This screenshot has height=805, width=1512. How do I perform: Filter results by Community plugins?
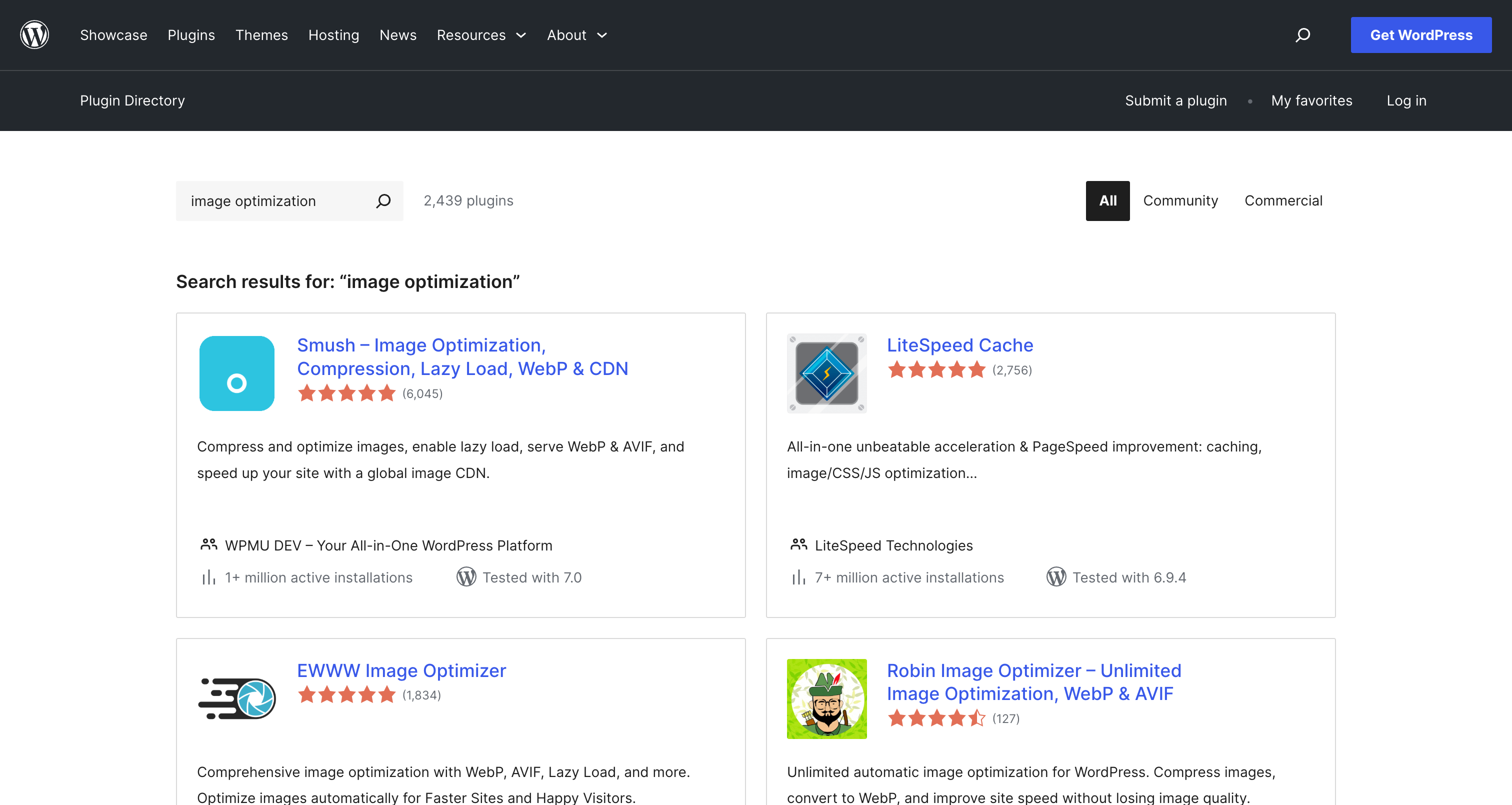coord(1180,201)
